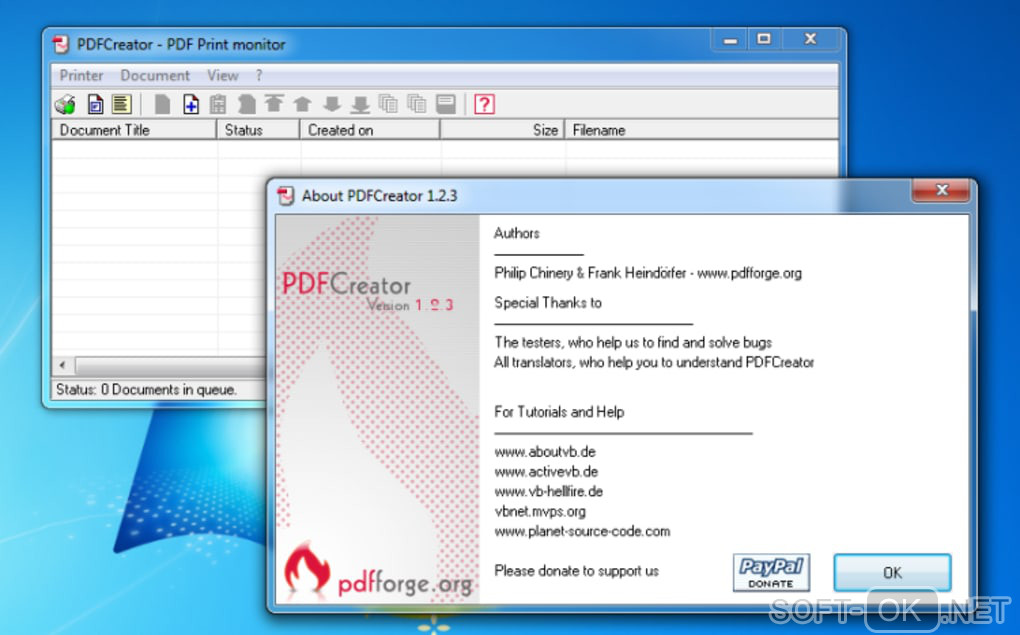The width and height of the screenshot is (1020, 635).
Task: Move document to bottom with barred down arrow
Action: click(x=360, y=104)
